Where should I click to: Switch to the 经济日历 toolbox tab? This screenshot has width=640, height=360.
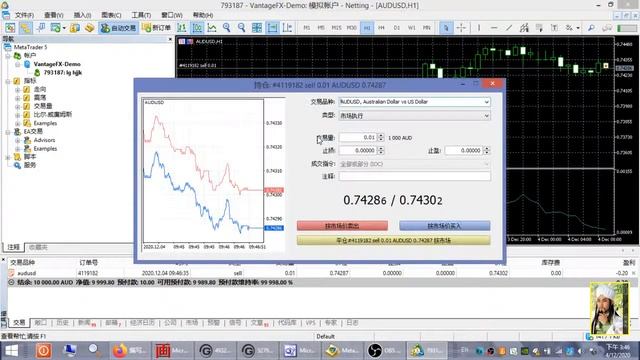142,323
